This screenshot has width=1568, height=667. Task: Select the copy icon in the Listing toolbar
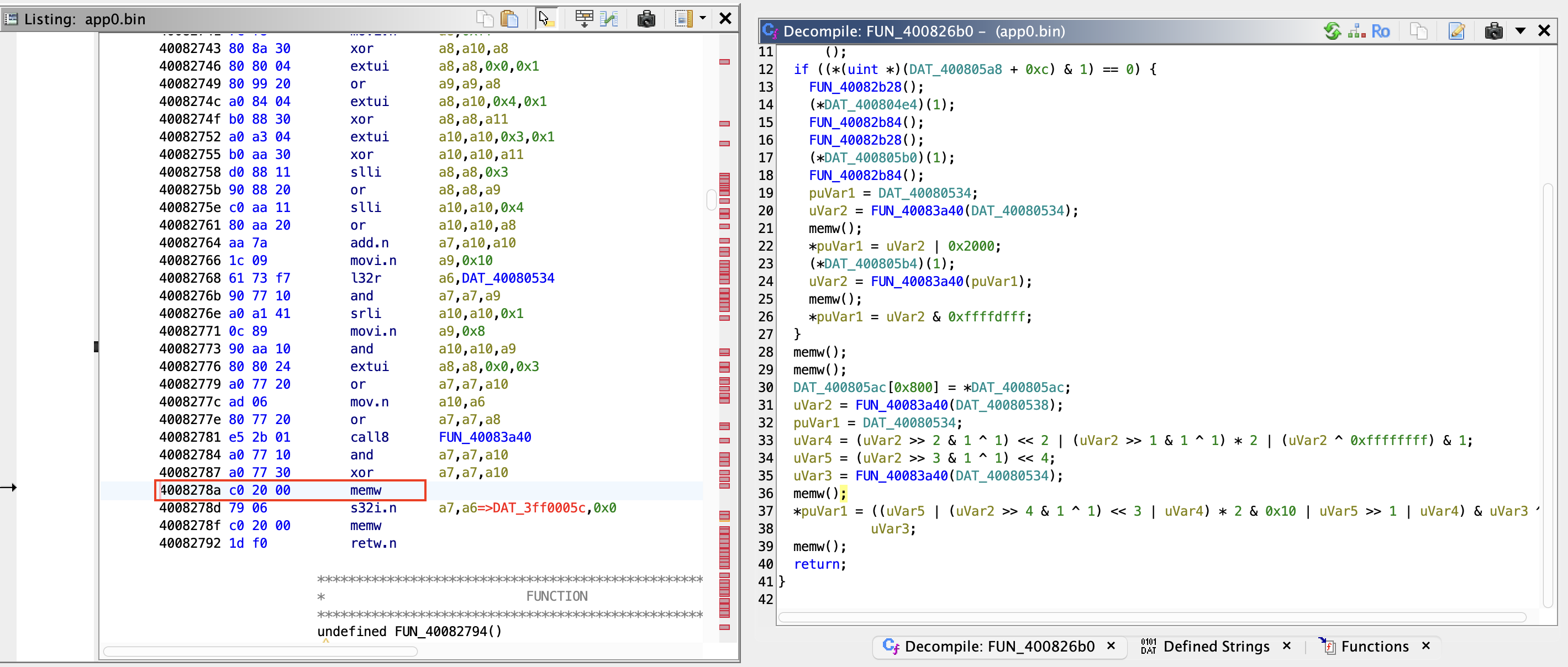485,18
